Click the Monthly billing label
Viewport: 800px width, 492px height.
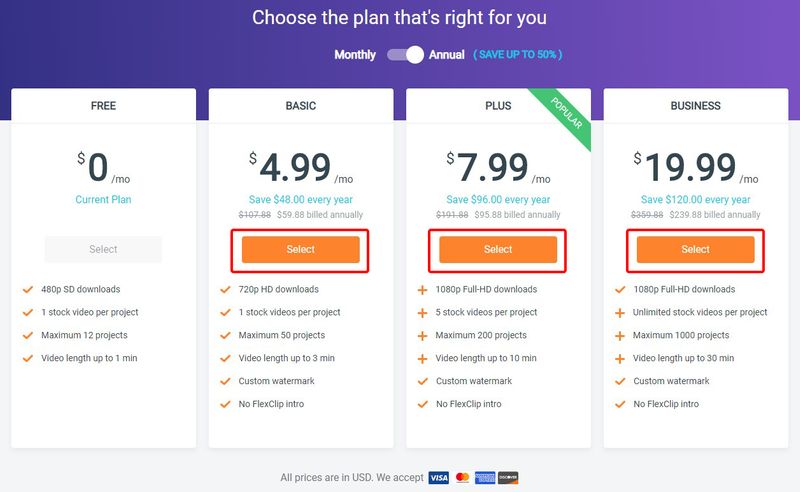point(355,55)
